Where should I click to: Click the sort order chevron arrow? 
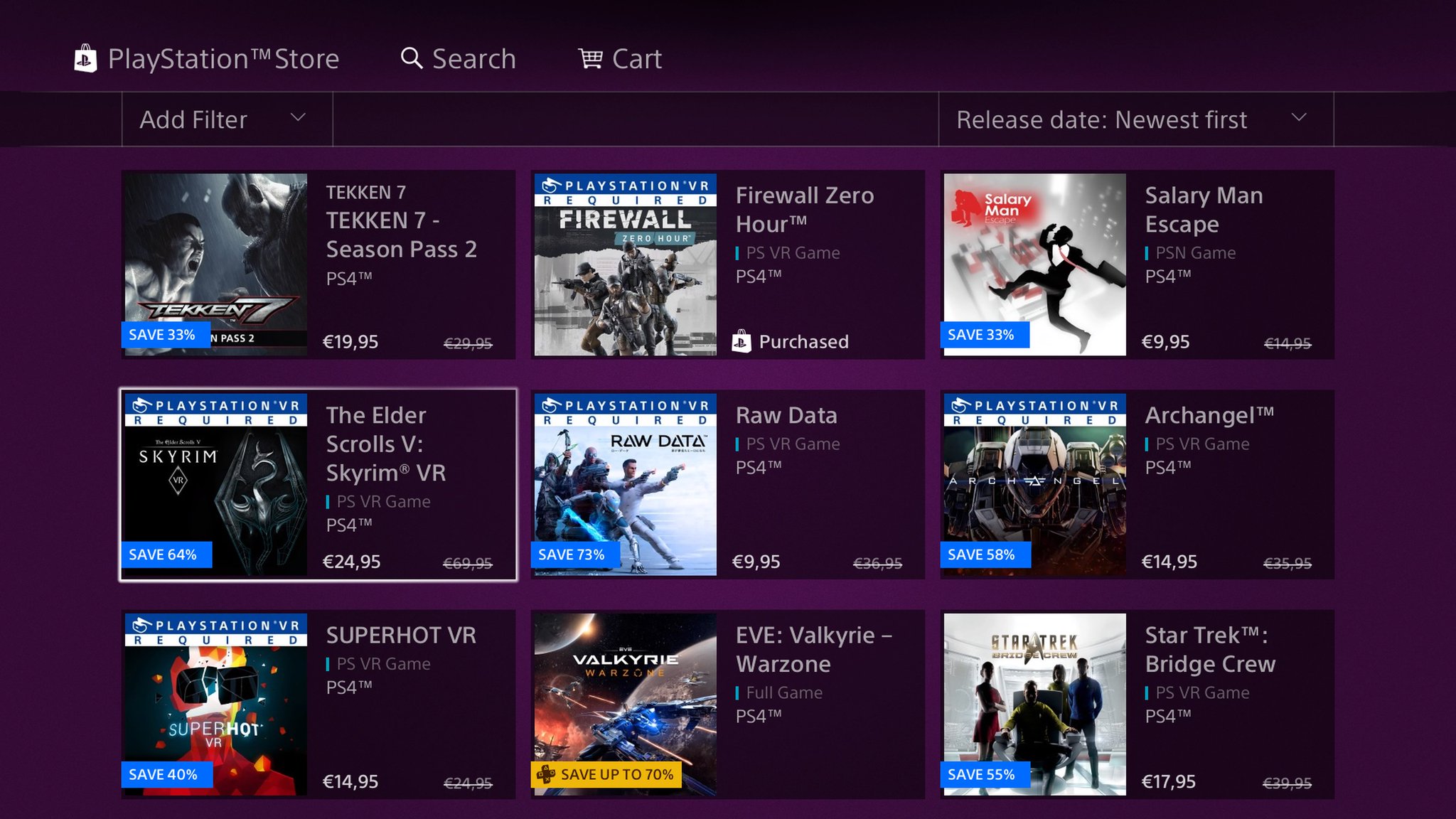point(1299,117)
